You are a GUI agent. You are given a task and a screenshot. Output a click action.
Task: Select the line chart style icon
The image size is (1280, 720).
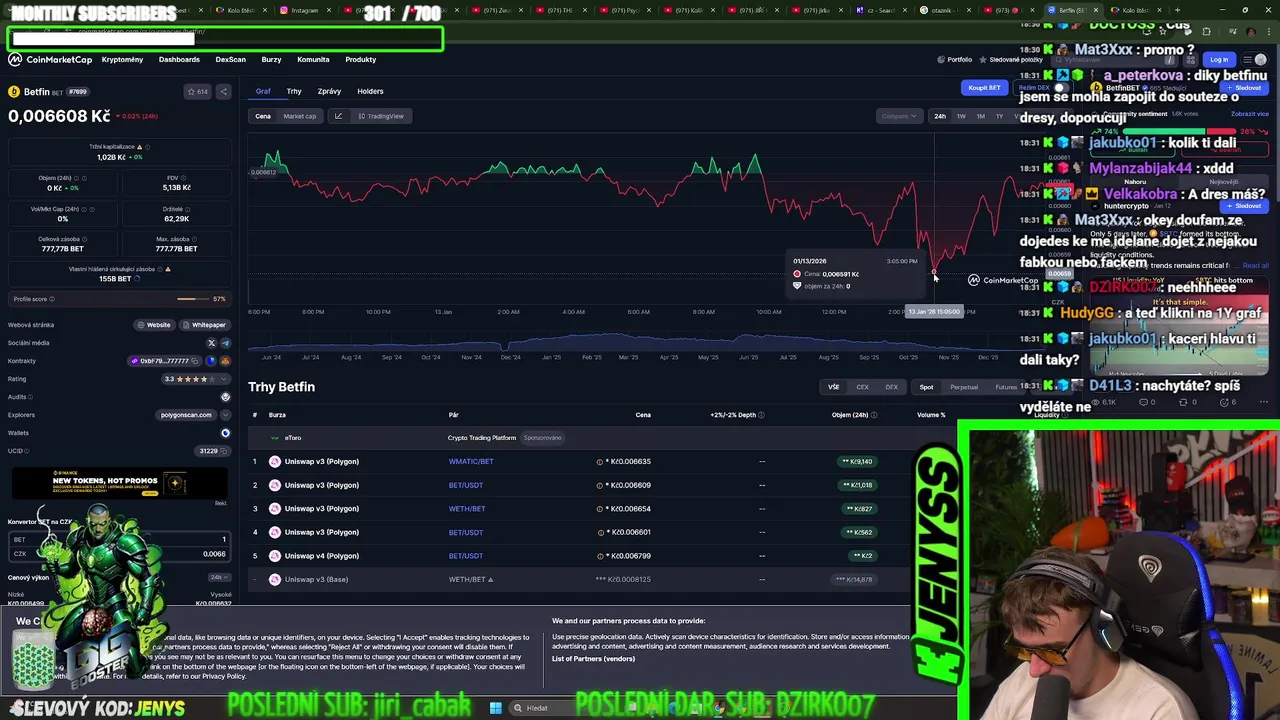click(338, 116)
